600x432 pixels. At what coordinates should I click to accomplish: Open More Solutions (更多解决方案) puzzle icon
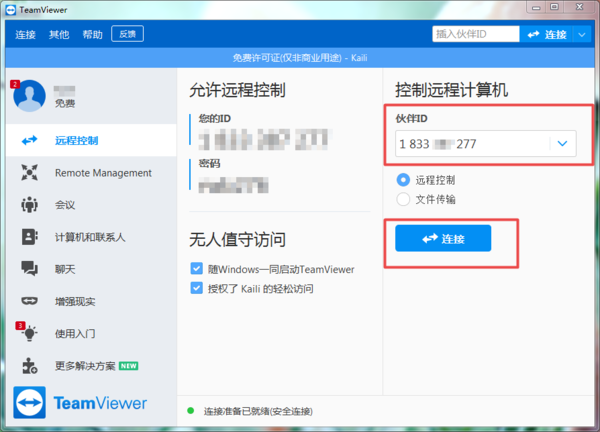[x=29, y=365]
